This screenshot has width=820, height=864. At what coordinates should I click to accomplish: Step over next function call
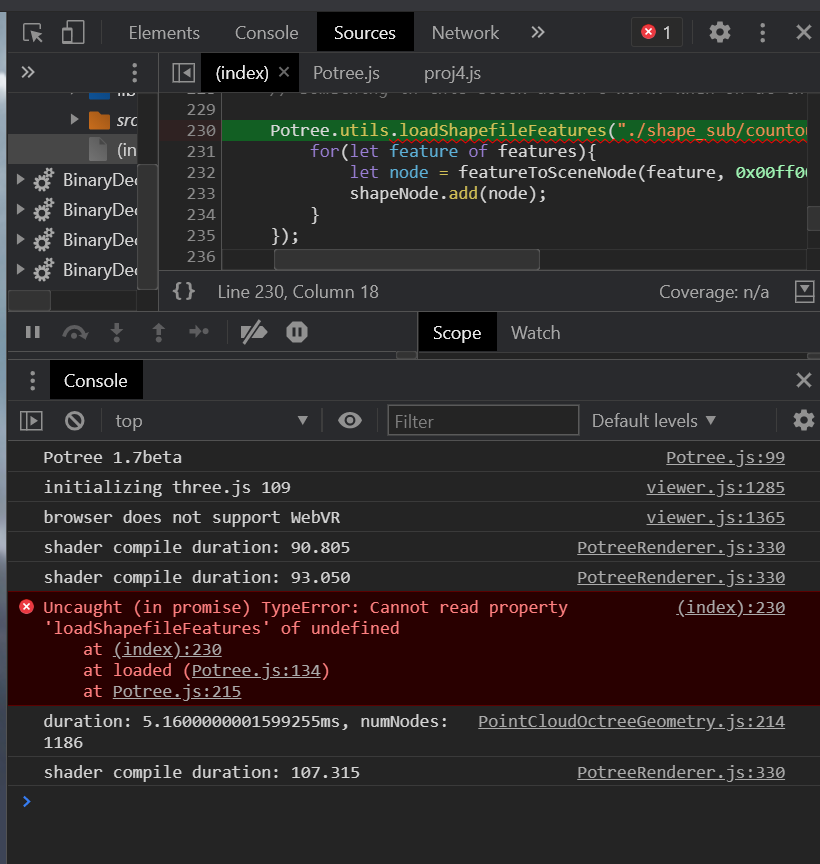74,331
